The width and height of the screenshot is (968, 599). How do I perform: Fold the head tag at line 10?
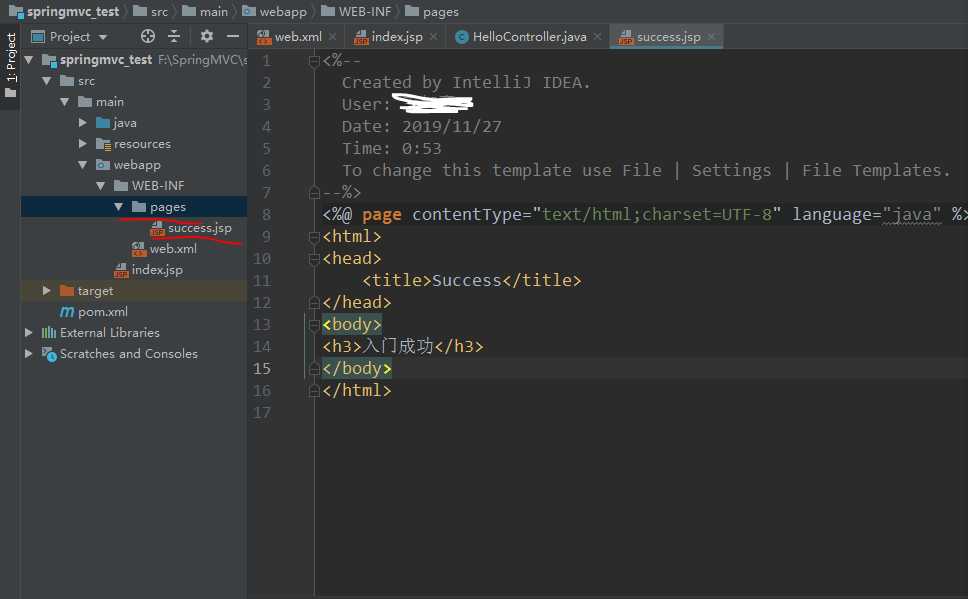(x=314, y=259)
